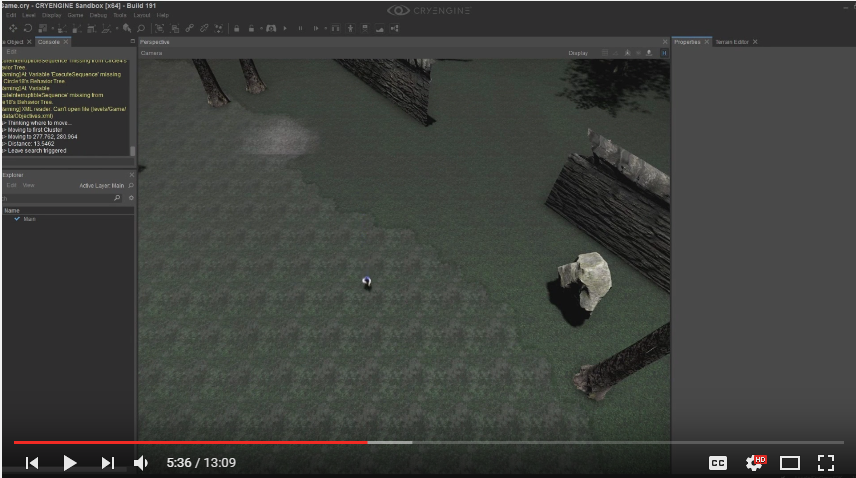856x478 pixels.
Task: Open the Layout menu
Action: tap(141, 15)
